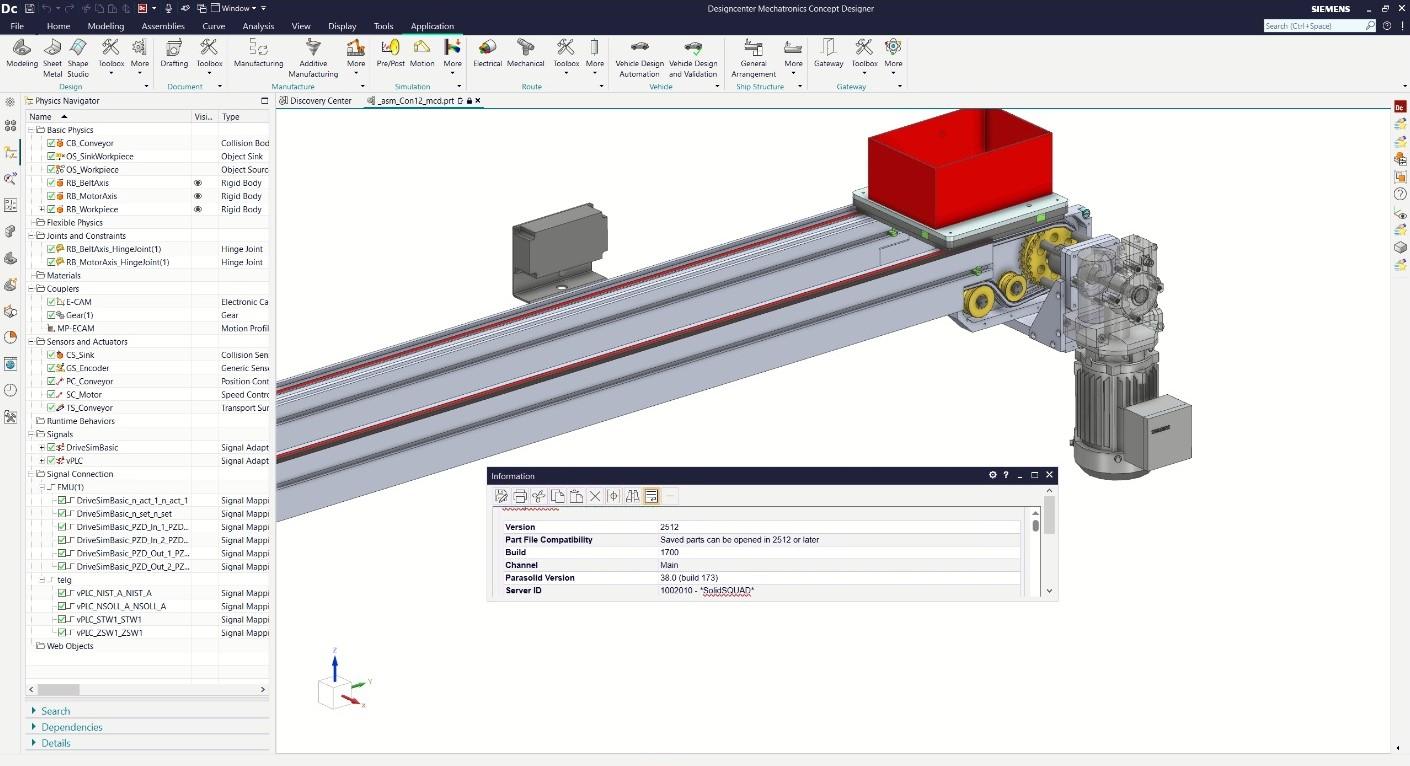This screenshot has width=1410, height=766.
Task: Open the File menu
Action: pos(17,26)
